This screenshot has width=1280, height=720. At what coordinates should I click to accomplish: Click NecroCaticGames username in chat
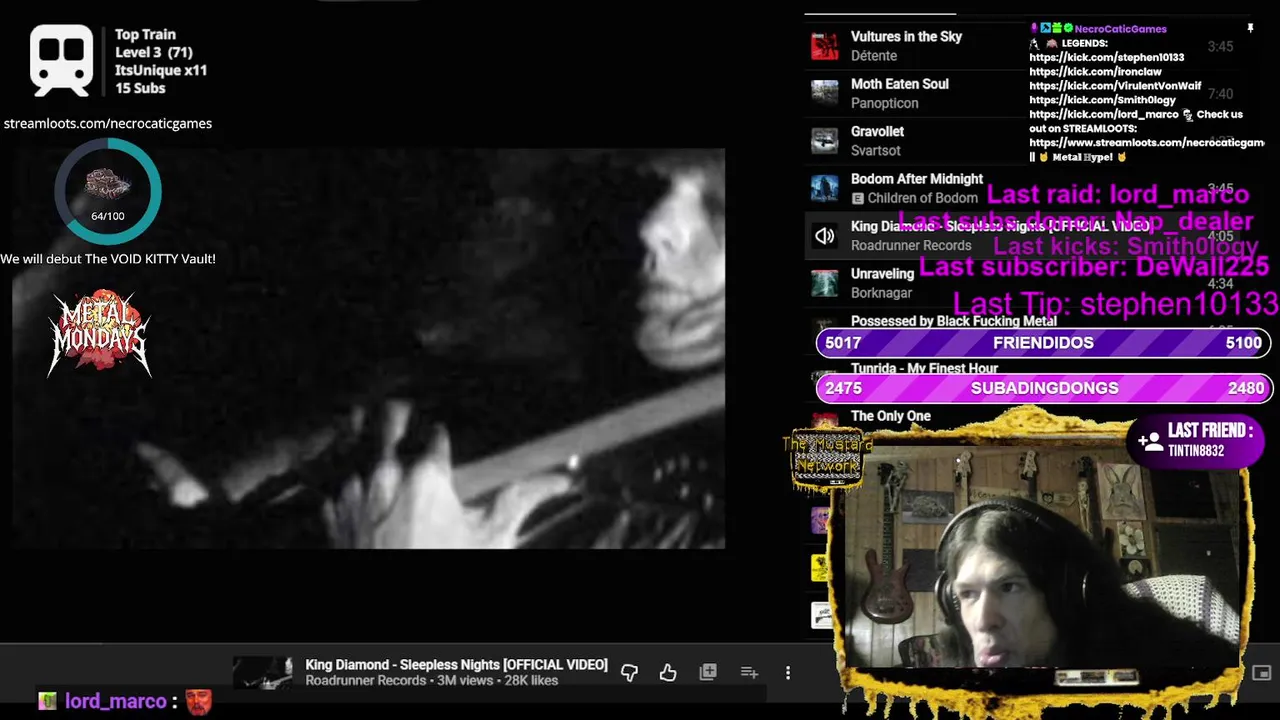pos(1120,29)
